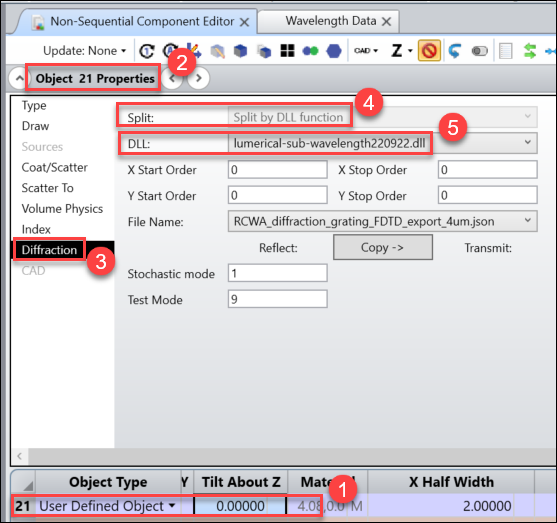Open the Object Viewer blue cube icon
557x523 pixels.
click(240, 51)
